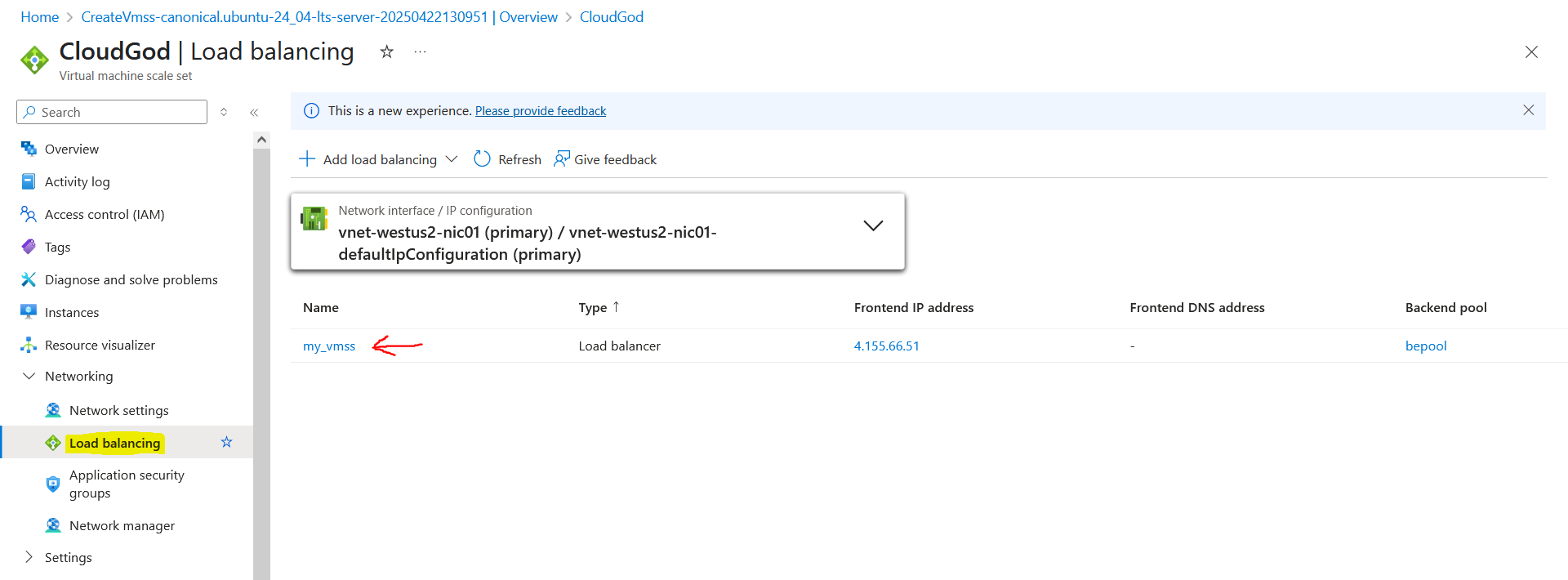Click the Overview icon in sidebar

pos(29,149)
